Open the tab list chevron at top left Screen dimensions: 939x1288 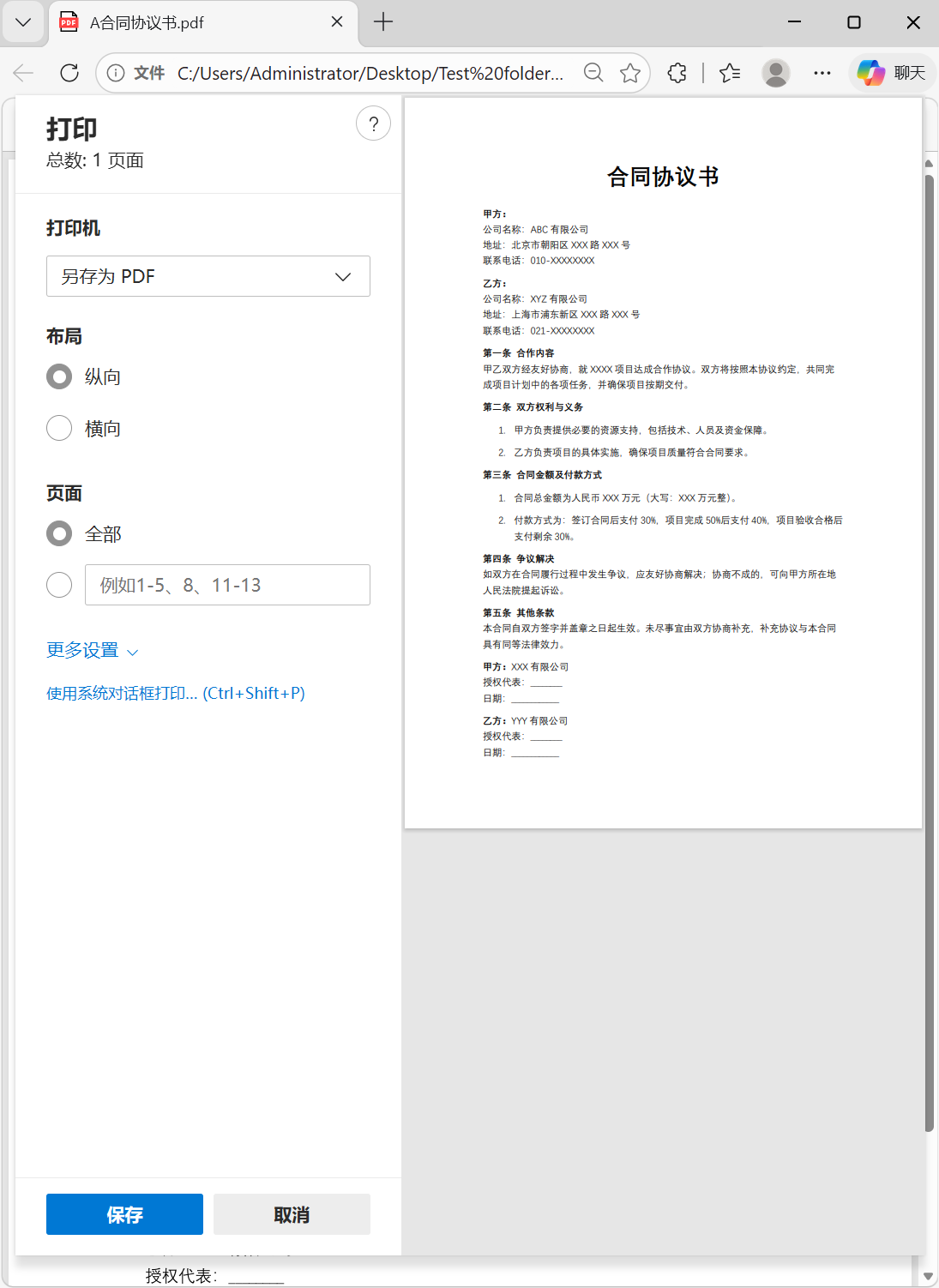(23, 22)
